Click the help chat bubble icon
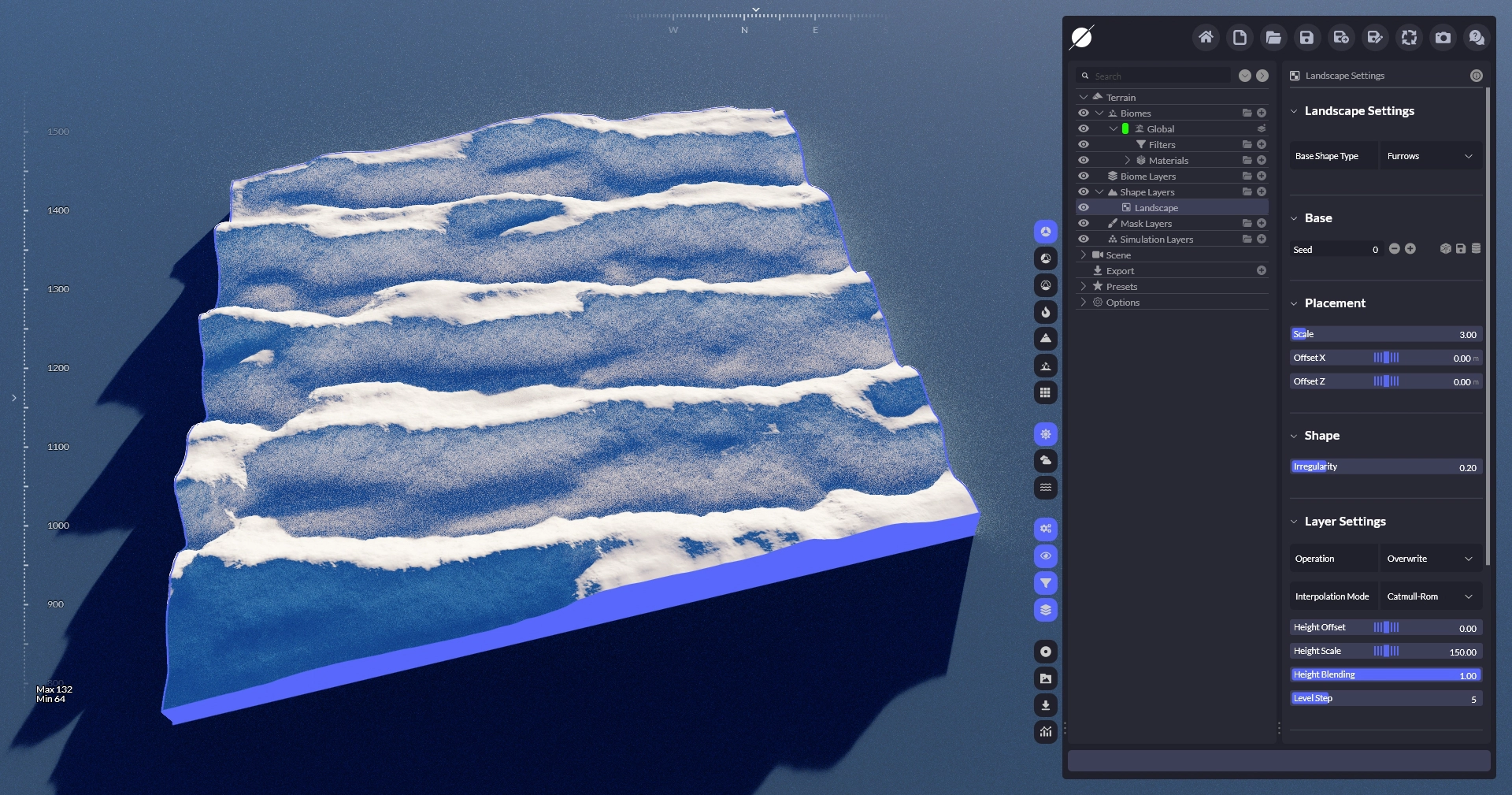The image size is (1512, 795). click(x=1477, y=38)
